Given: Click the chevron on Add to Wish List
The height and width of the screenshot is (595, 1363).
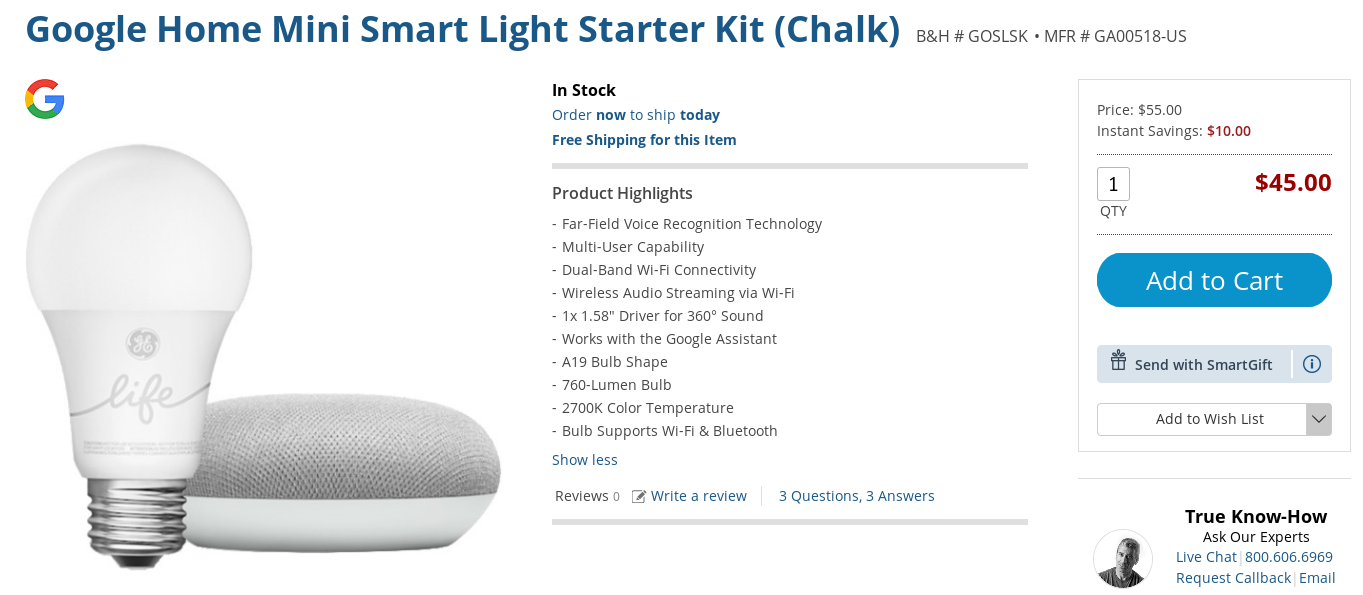Looking at the screenshot, I should (x=1319, y=419).
